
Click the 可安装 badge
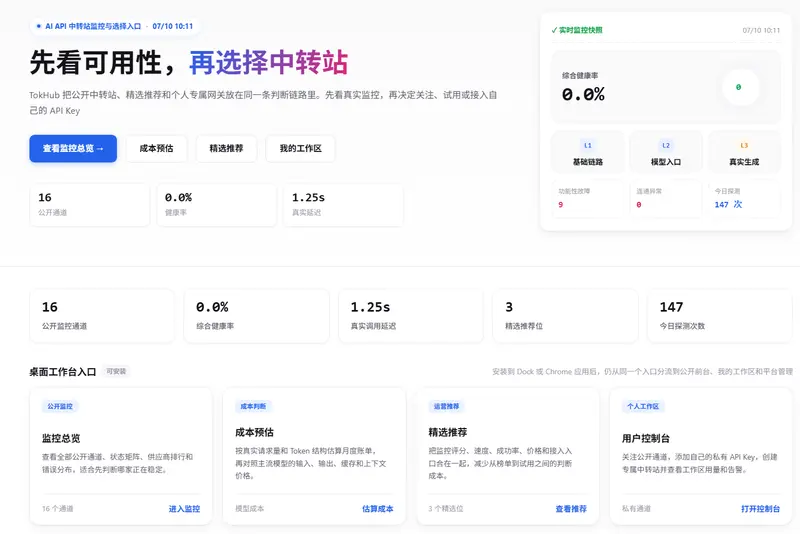point(116,371)
